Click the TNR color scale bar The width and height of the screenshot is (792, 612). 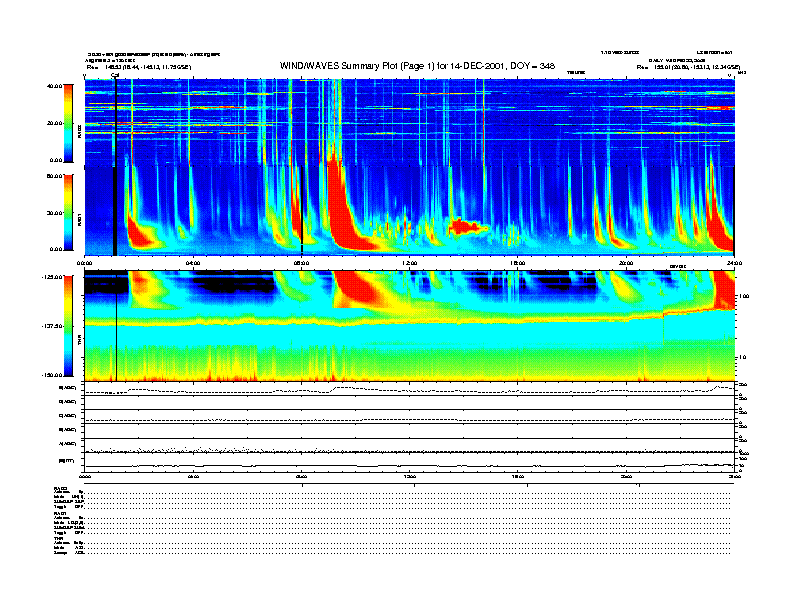[68, 326]
